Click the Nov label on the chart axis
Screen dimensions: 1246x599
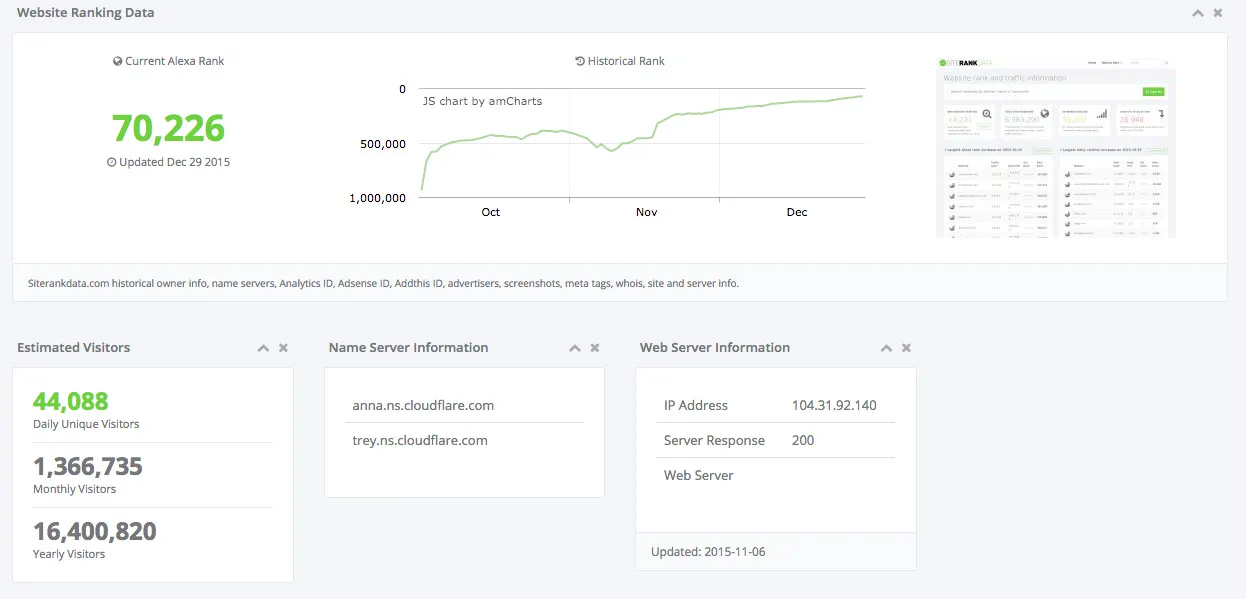click(646, 212)
